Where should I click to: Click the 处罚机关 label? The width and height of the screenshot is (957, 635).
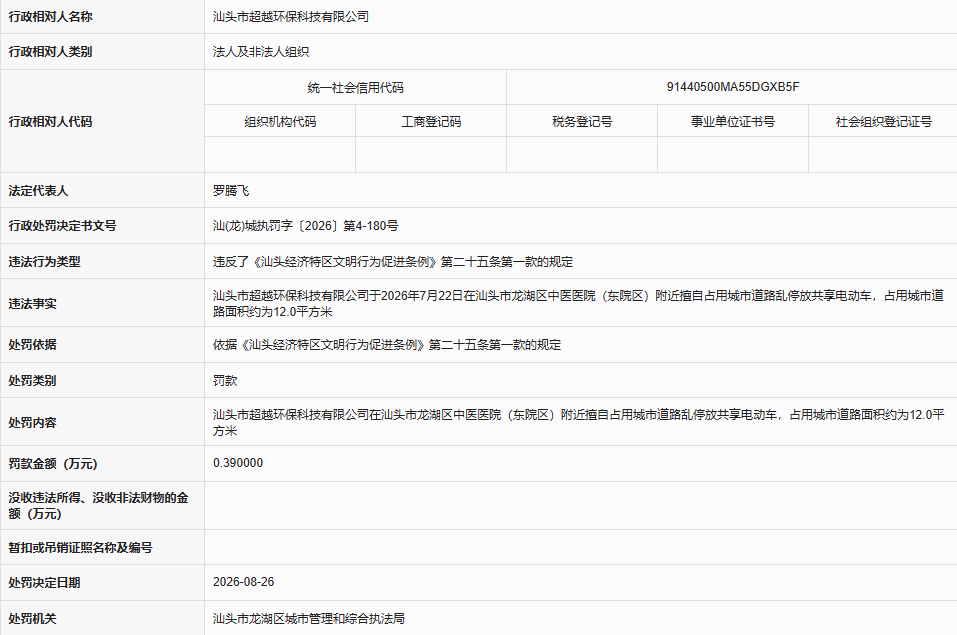pyautogui.click(x=32, y=619)
